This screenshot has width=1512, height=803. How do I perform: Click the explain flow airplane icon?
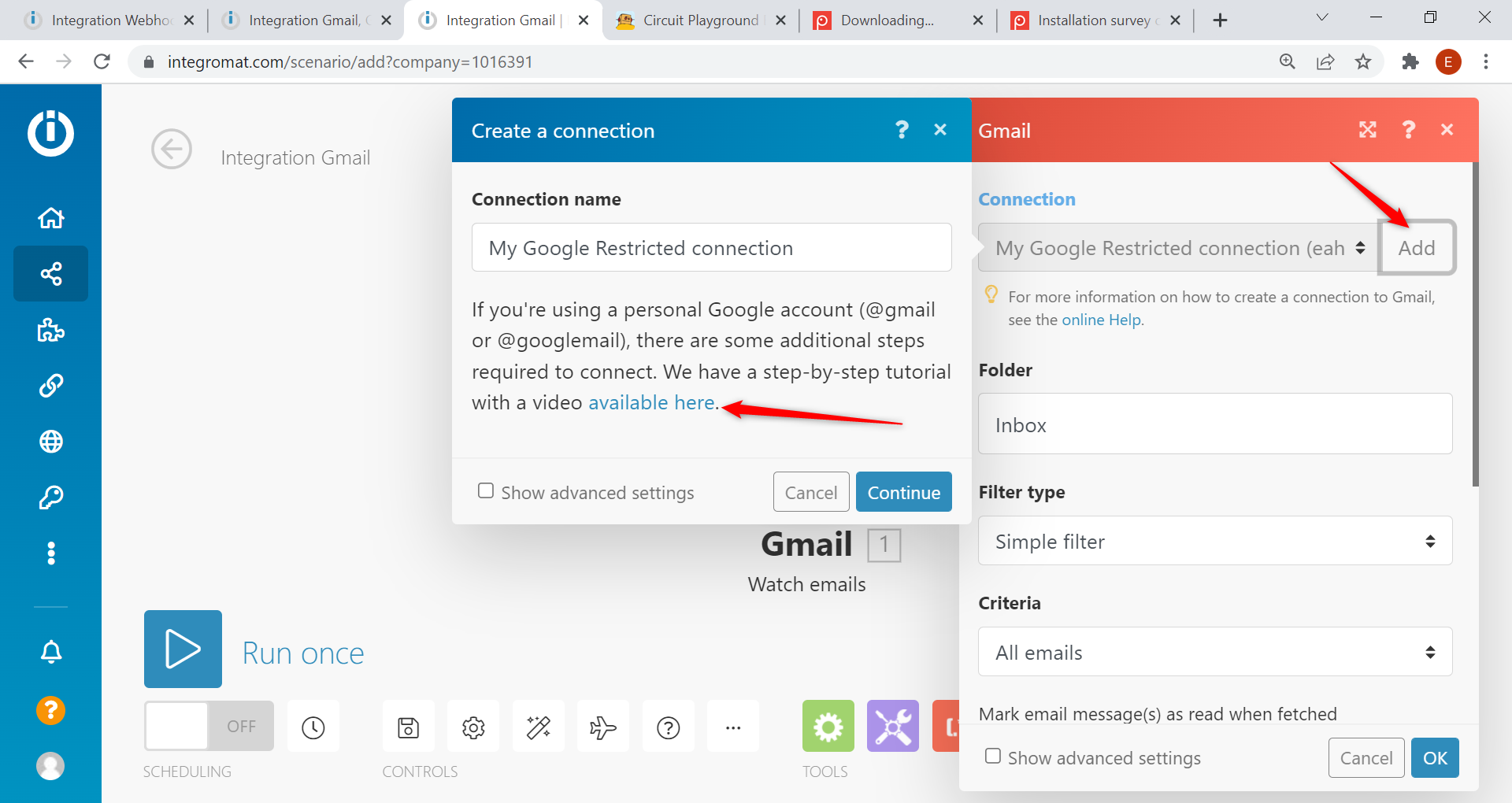[x=603, y=727]
